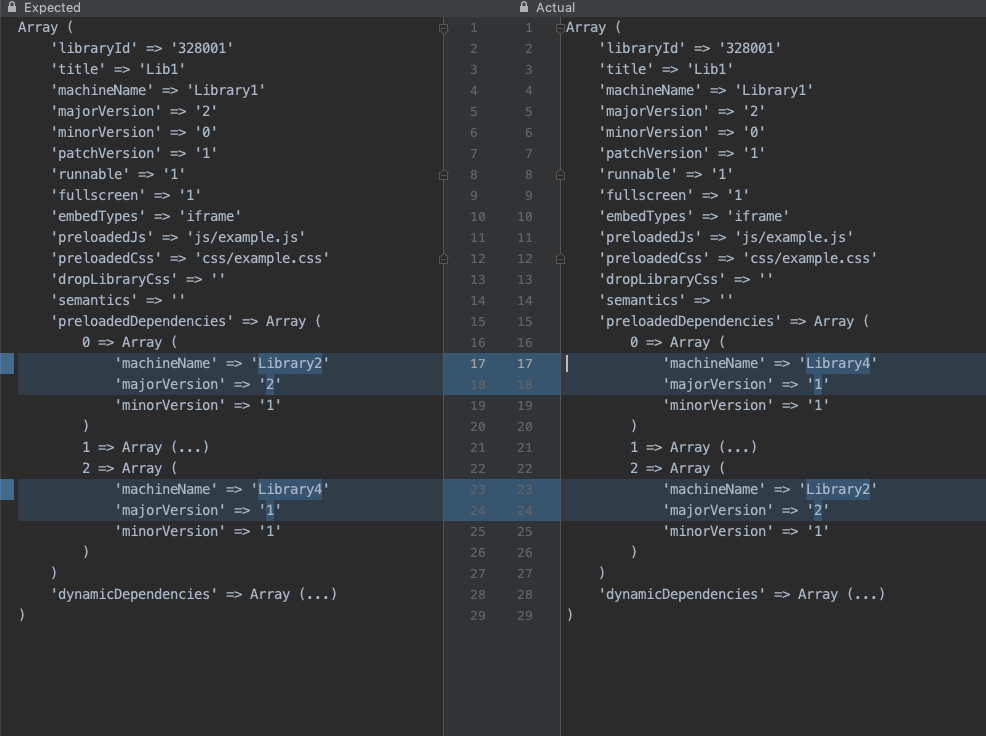Click highlighted 'majorVersion' => '2' in Expected pane

(198, 384)
